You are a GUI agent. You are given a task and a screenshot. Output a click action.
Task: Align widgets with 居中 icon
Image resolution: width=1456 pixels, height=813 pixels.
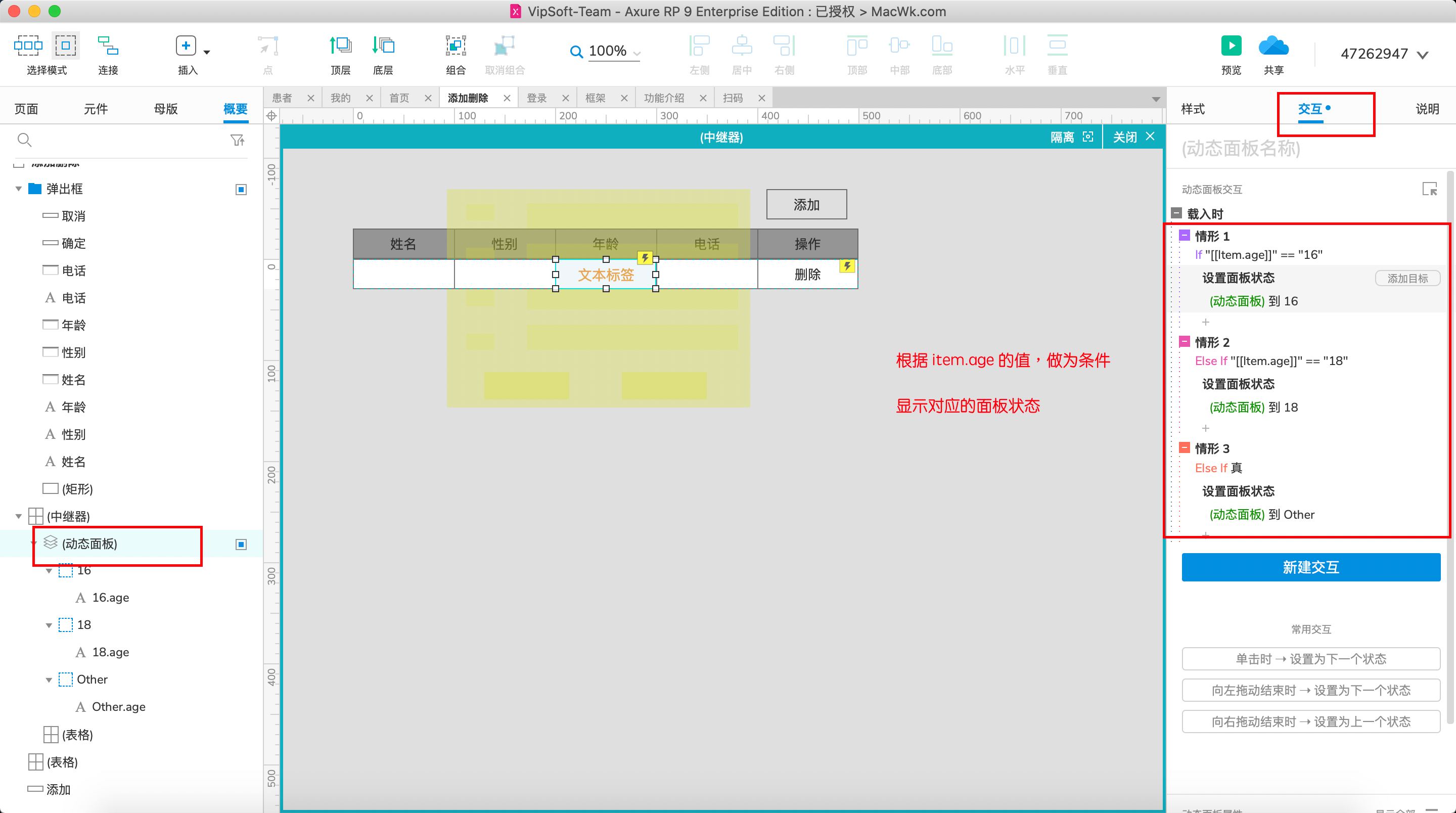[x=742, y=46]
